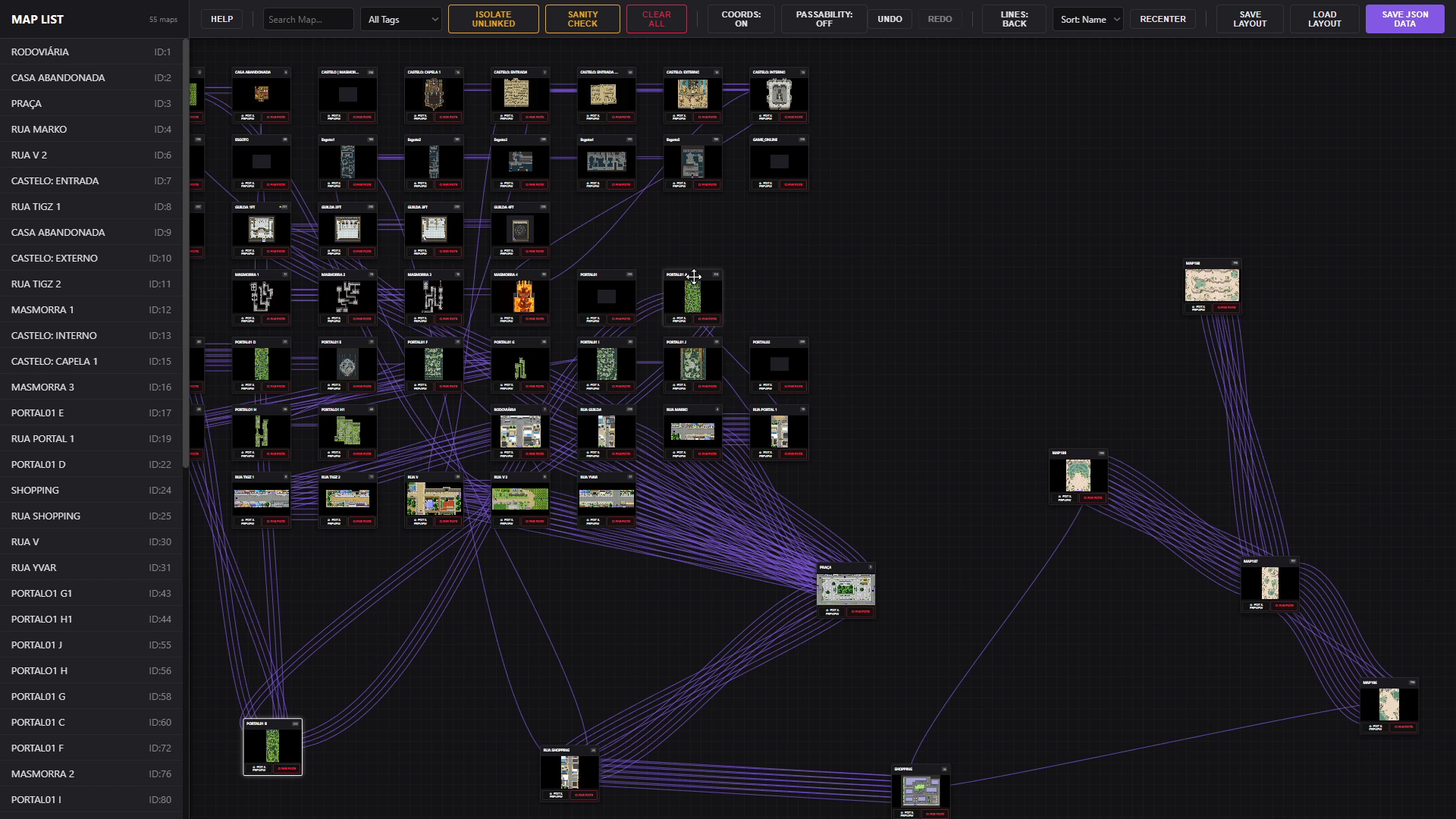Screen dimensions: 1456x819
Task: Click the PRAÇA node thumbnail
Action: click(x=846, y=589)
